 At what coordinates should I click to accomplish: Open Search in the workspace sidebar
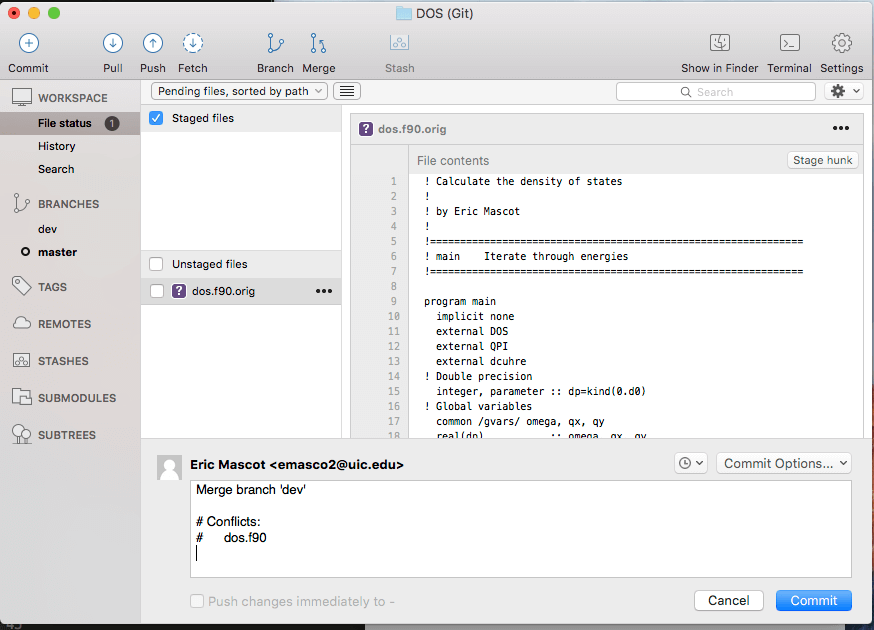56,169
